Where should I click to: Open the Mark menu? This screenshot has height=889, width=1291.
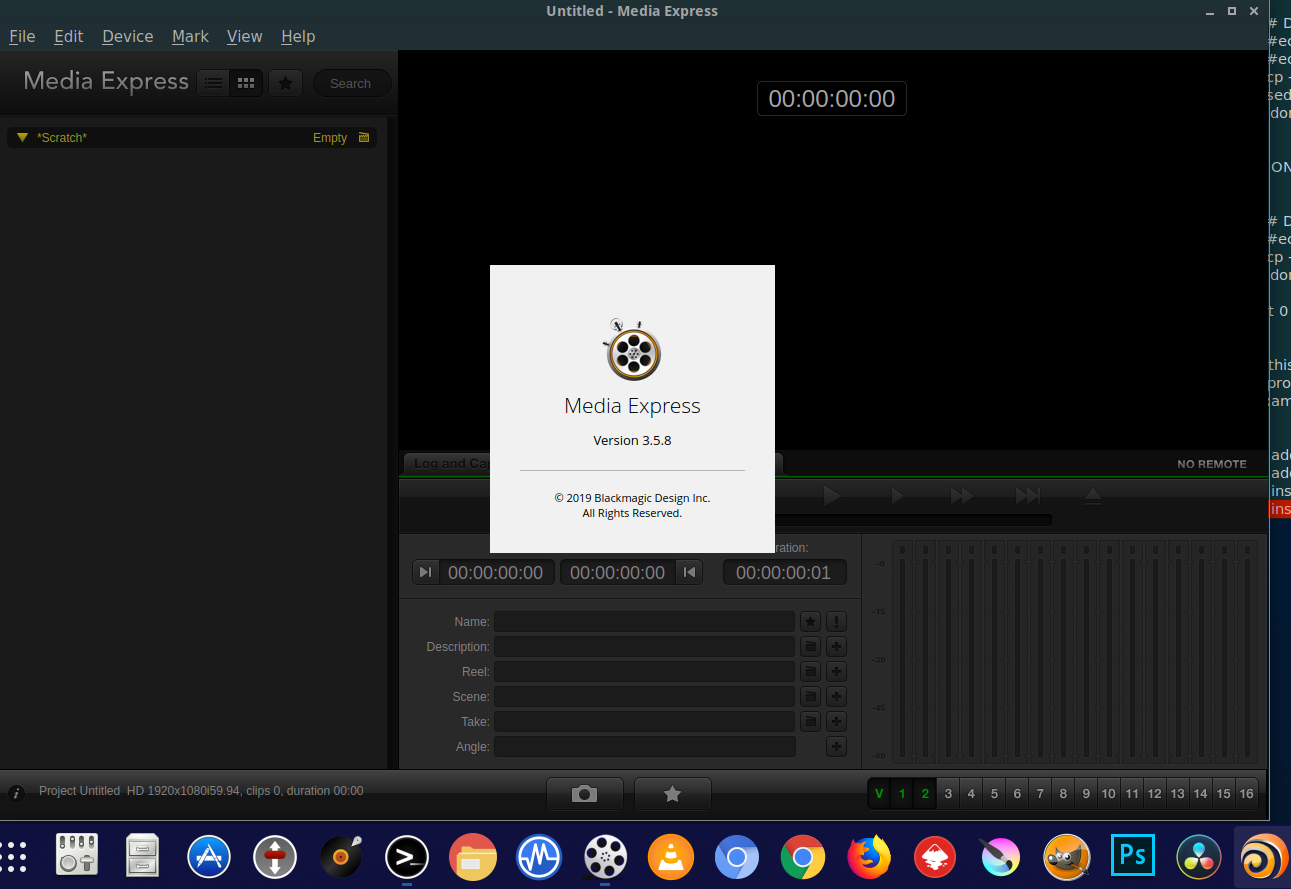click(x=190, y=36)
